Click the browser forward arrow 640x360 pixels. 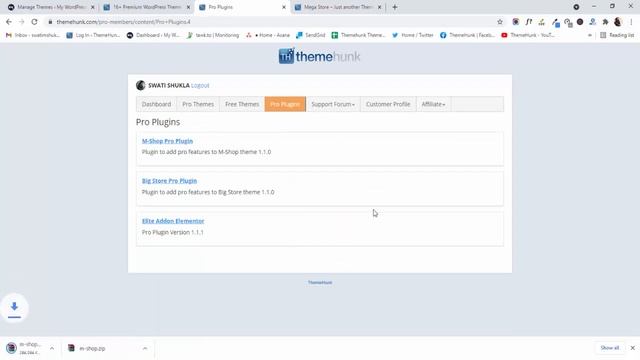coord(22,22)
